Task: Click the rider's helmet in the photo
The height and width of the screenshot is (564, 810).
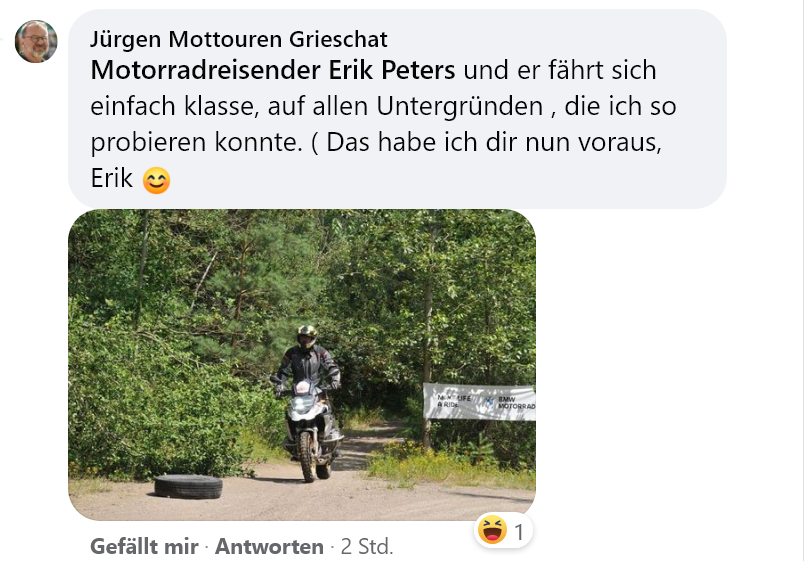Action: pos(307,337)
